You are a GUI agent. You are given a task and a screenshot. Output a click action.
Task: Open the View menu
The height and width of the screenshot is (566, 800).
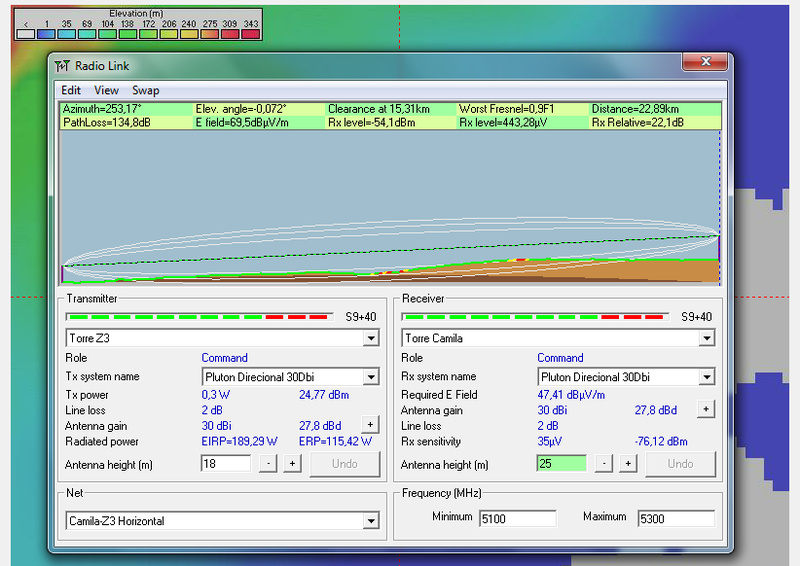pyautogui.click(x=106, y=90)
